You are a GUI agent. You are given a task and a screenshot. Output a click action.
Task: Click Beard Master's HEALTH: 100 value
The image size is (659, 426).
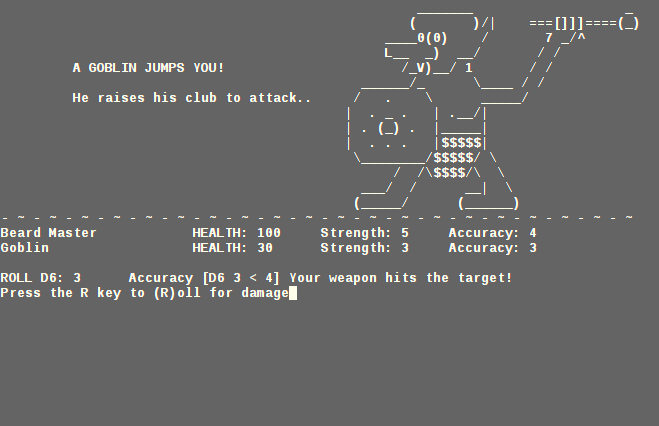point(237,233)
